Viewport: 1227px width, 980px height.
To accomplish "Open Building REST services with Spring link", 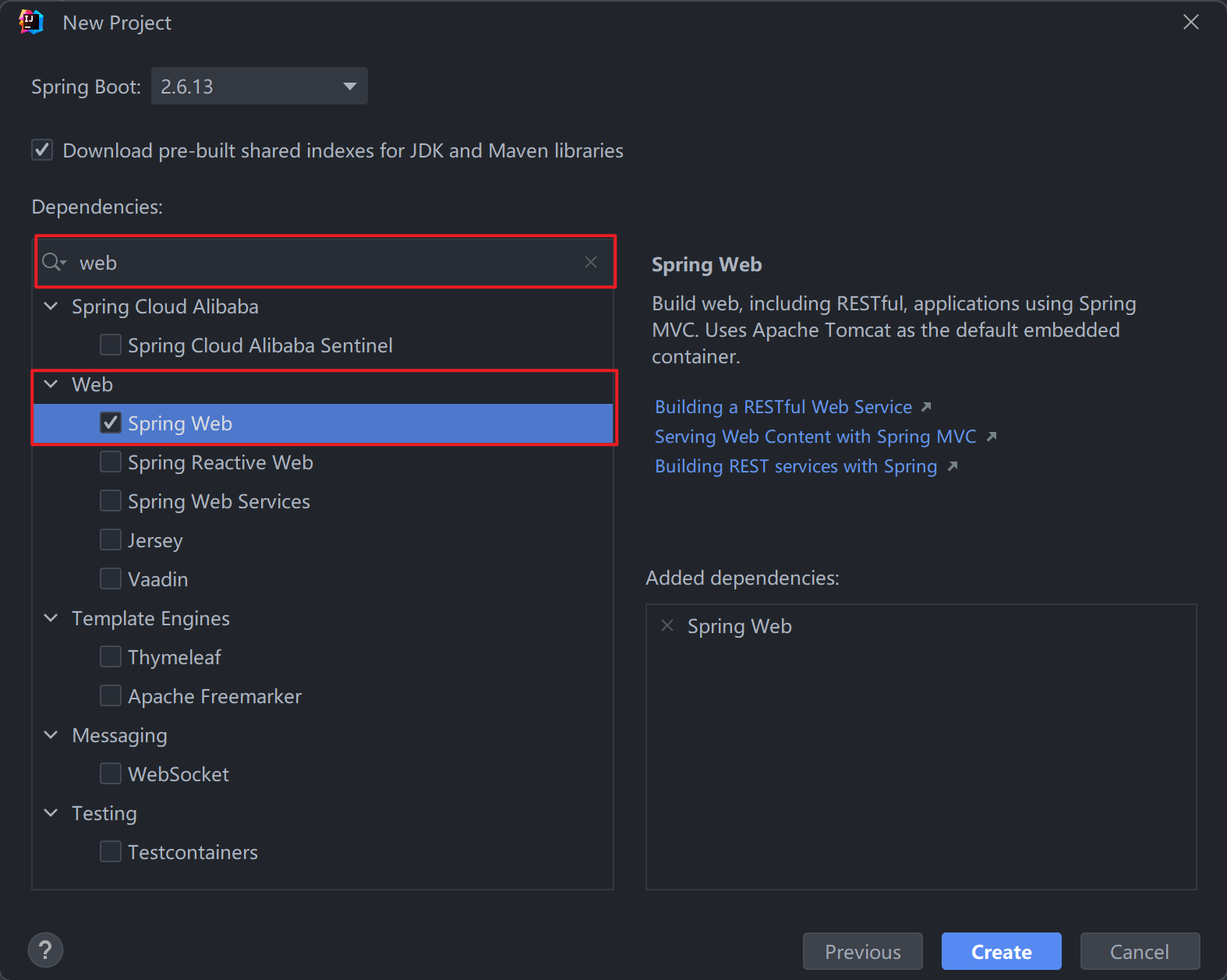I will (796, 466).
